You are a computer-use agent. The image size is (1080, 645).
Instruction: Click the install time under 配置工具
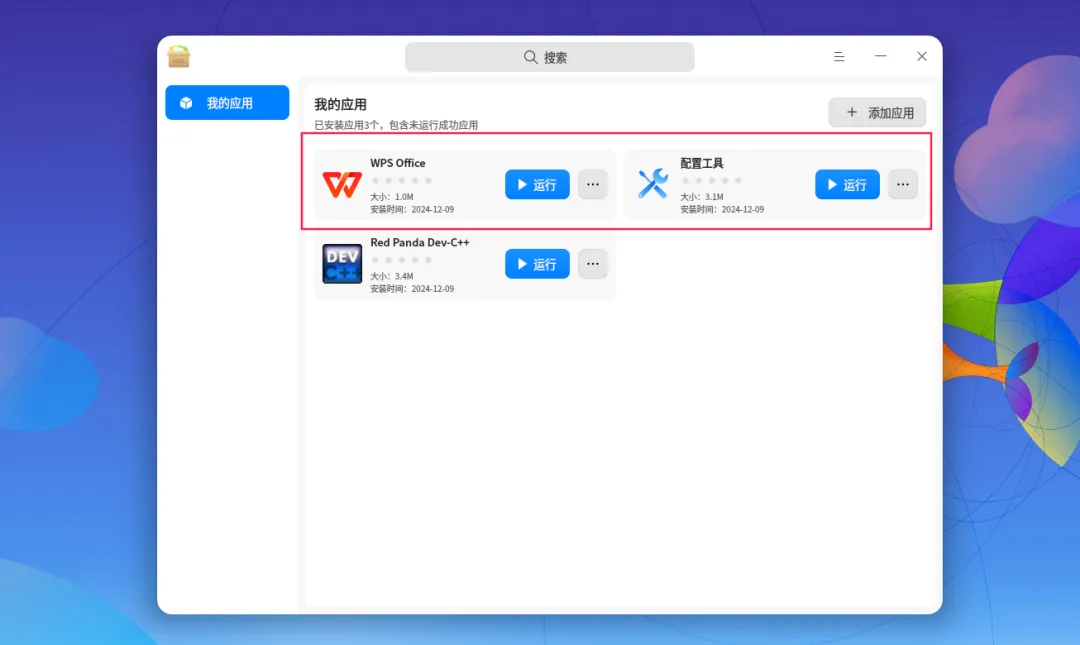point(722,209)
